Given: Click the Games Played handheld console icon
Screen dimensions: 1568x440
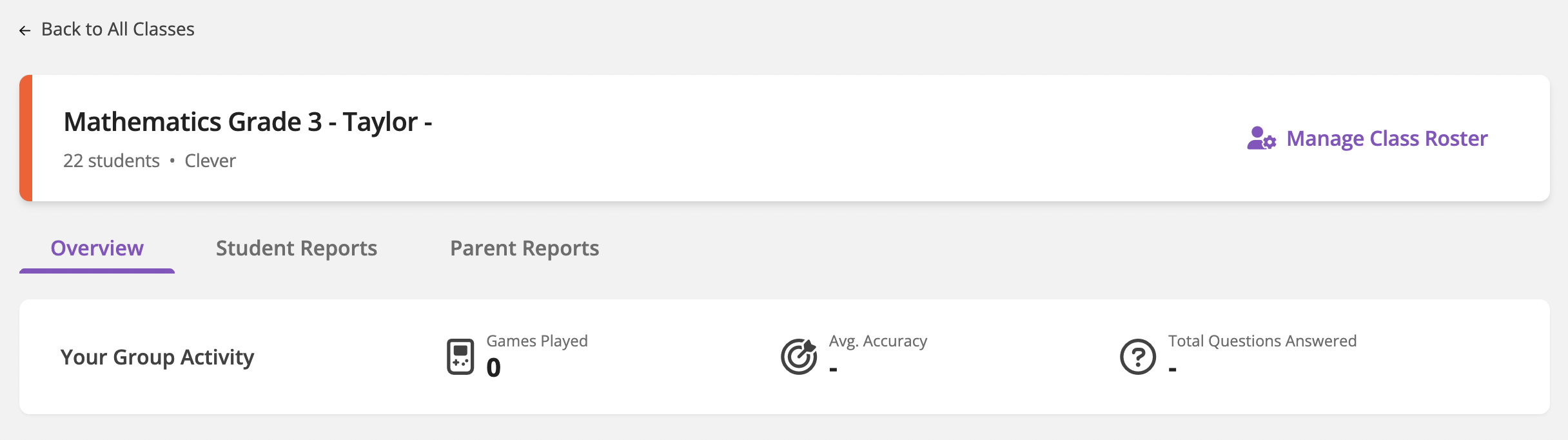Looking at the screenshot, I should tap(460, 357).
